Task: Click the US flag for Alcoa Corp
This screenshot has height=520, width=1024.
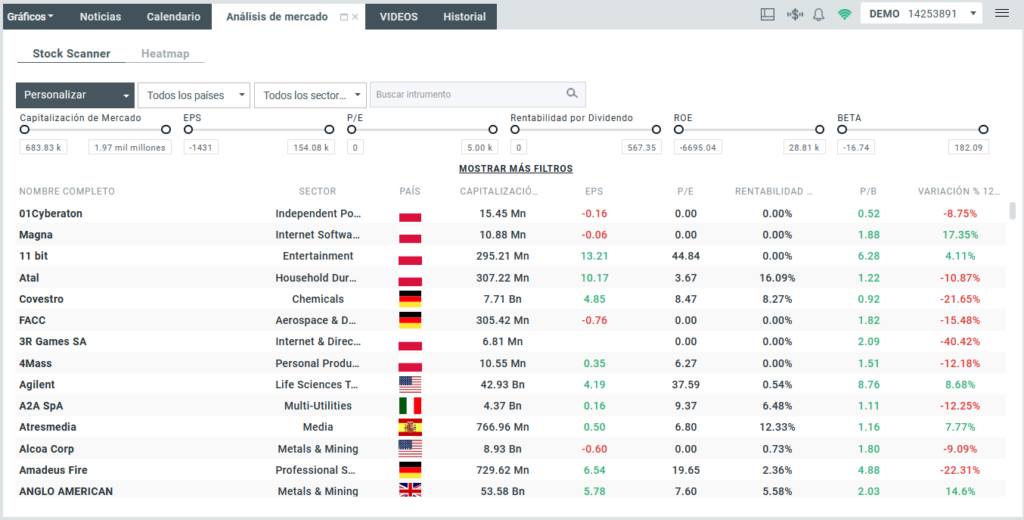Action: pos(410,448)
